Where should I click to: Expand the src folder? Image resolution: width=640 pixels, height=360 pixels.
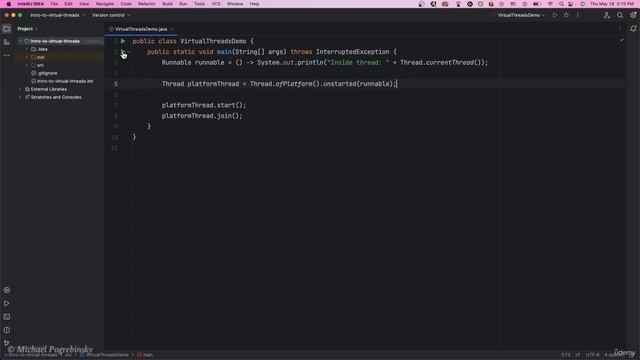point(27,65)
